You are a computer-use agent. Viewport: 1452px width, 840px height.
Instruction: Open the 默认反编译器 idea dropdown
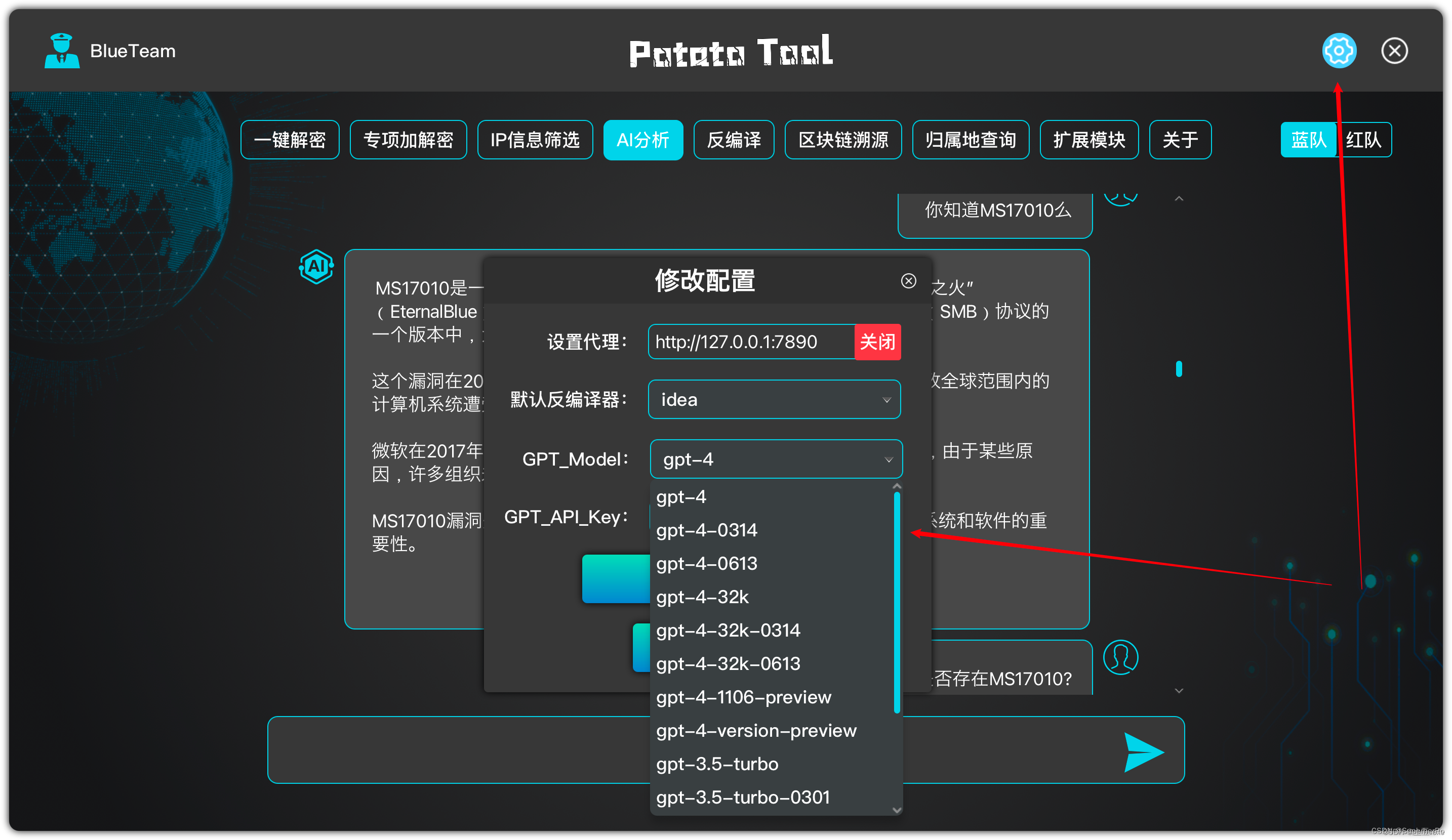(x=774, y=400)
